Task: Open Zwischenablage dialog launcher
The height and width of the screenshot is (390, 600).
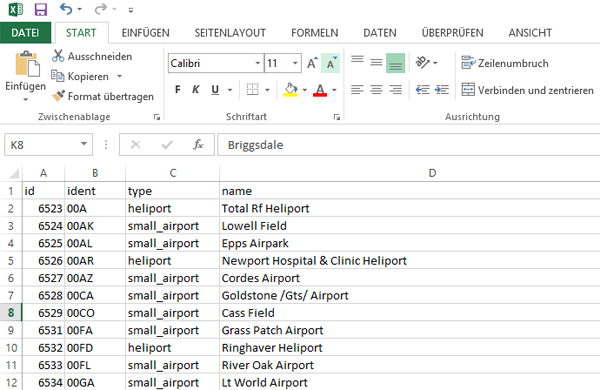Action: click(157, 117)
